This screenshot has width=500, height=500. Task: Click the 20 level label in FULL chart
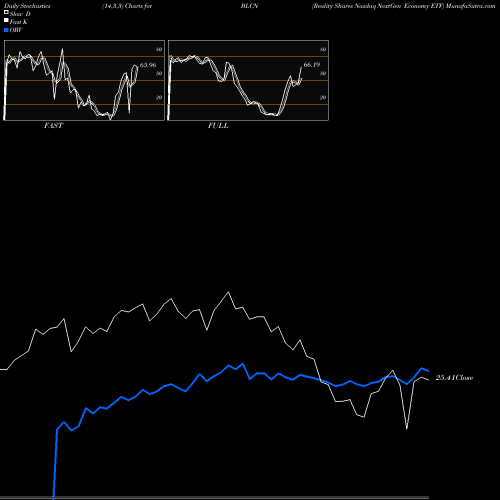pyautogui.click(x=323, y=97)
